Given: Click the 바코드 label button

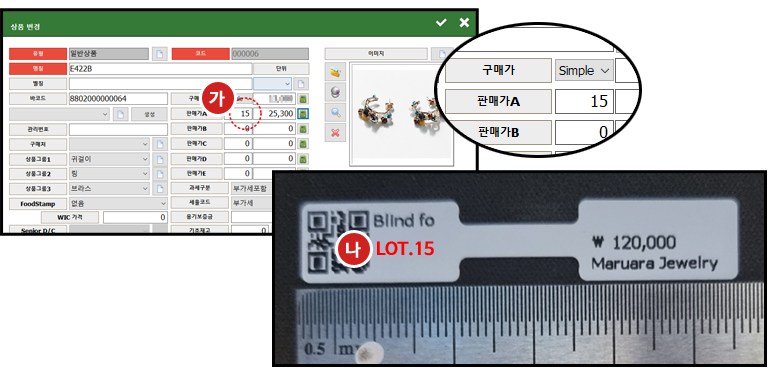Looking at the screenshot, I should pos(38,98).
